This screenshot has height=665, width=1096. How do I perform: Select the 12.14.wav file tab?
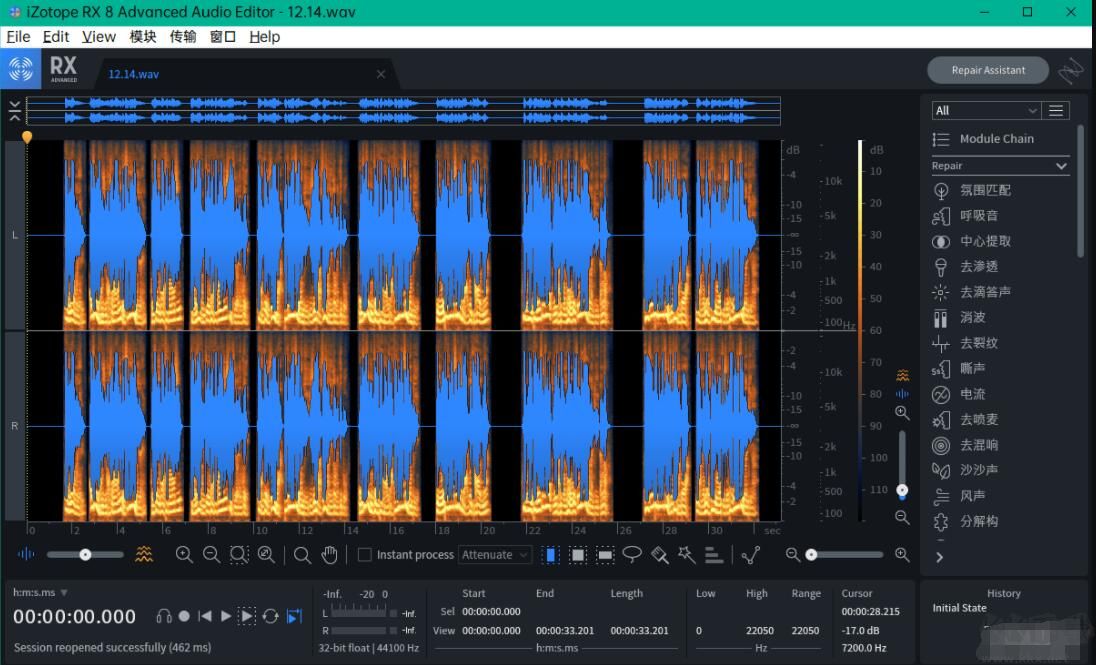[x=132, y=73]
